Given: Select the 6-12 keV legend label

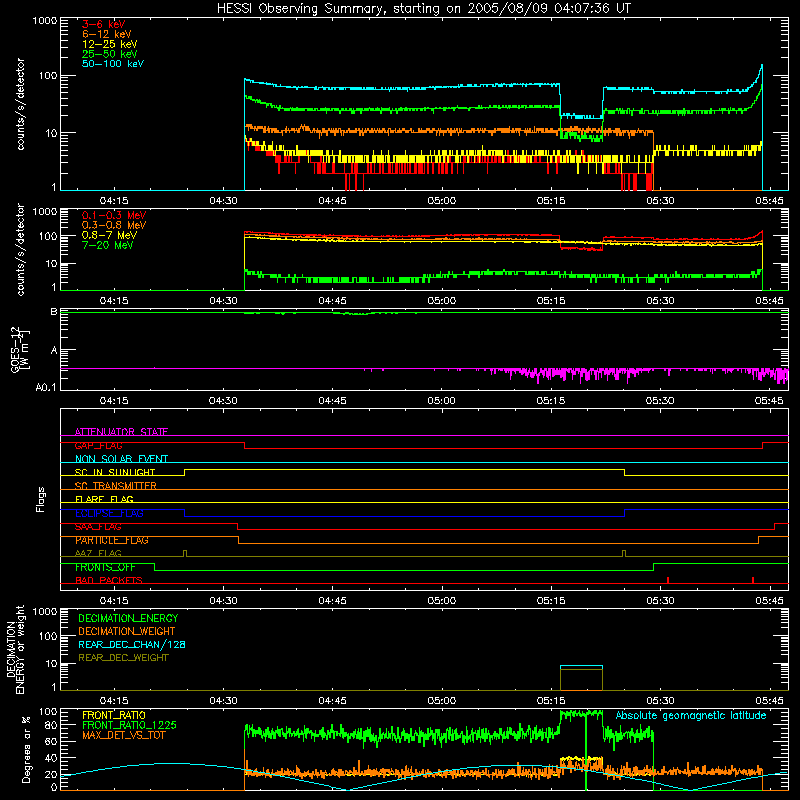Looking at the screenshot, I should (x=107, y=34).
